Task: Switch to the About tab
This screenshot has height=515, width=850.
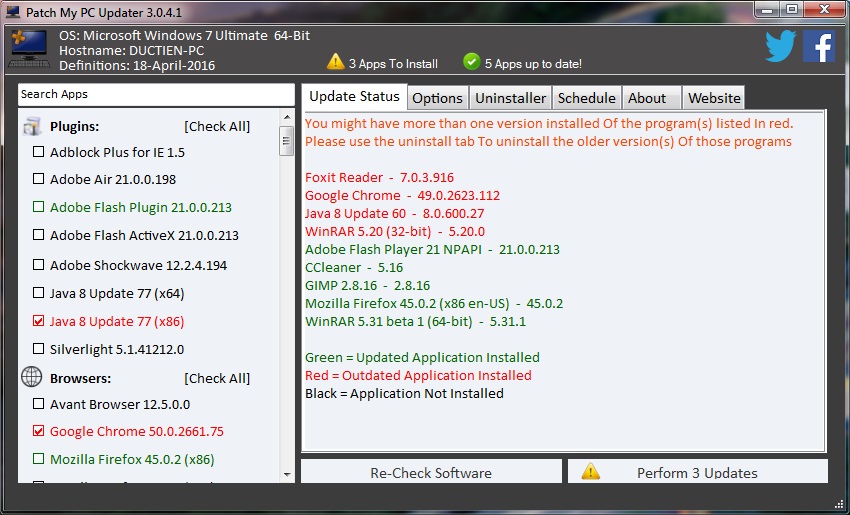Action: (651, 98)
